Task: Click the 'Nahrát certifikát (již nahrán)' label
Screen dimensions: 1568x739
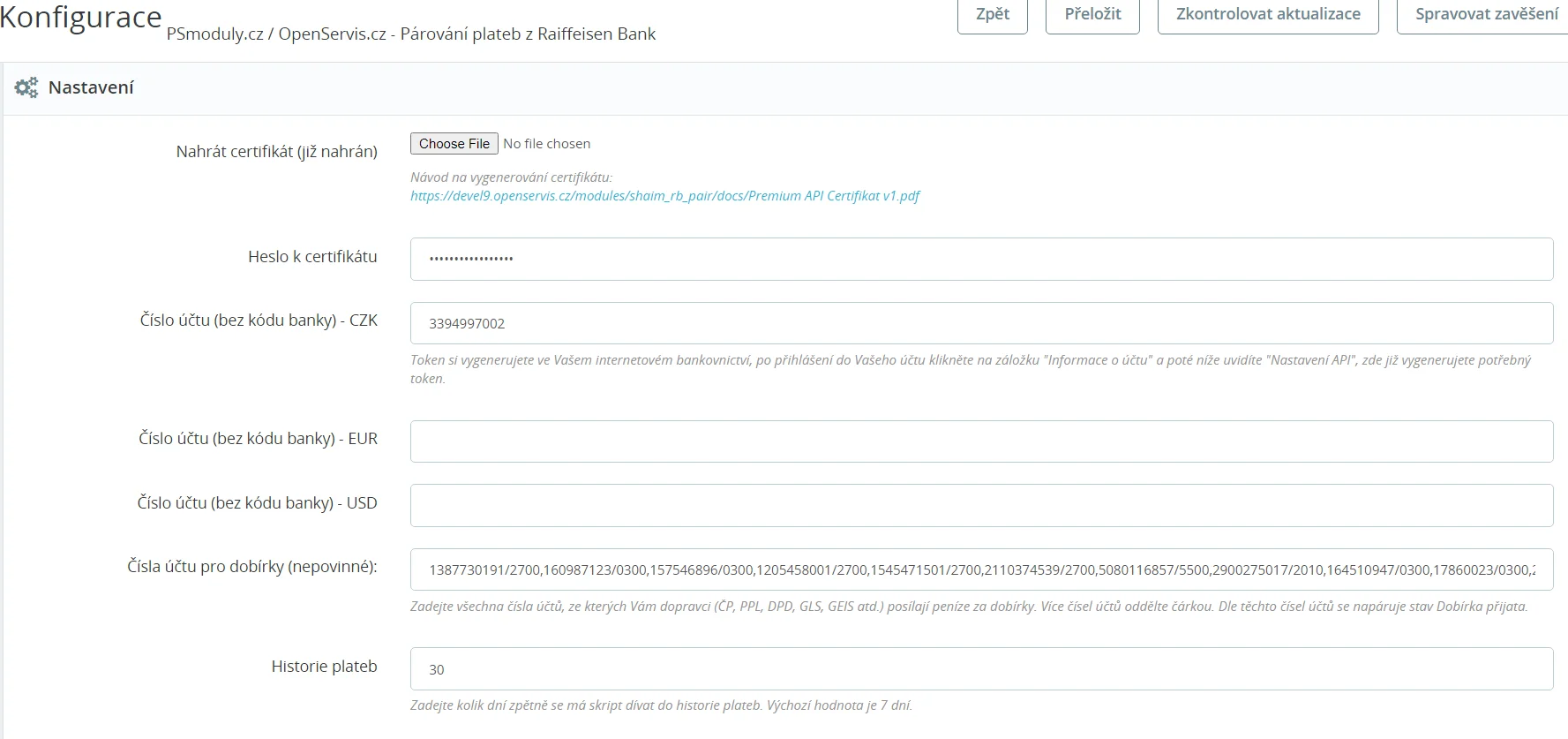Action: point(276,152)
